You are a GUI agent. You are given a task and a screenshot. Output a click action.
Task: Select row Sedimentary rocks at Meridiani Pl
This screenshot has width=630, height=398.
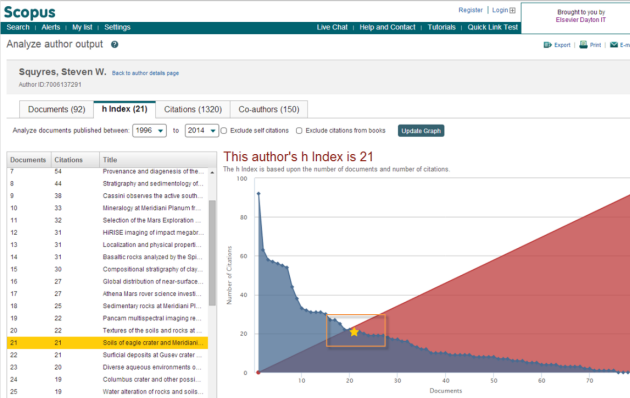pyautogui.click(x=108, y=306)
